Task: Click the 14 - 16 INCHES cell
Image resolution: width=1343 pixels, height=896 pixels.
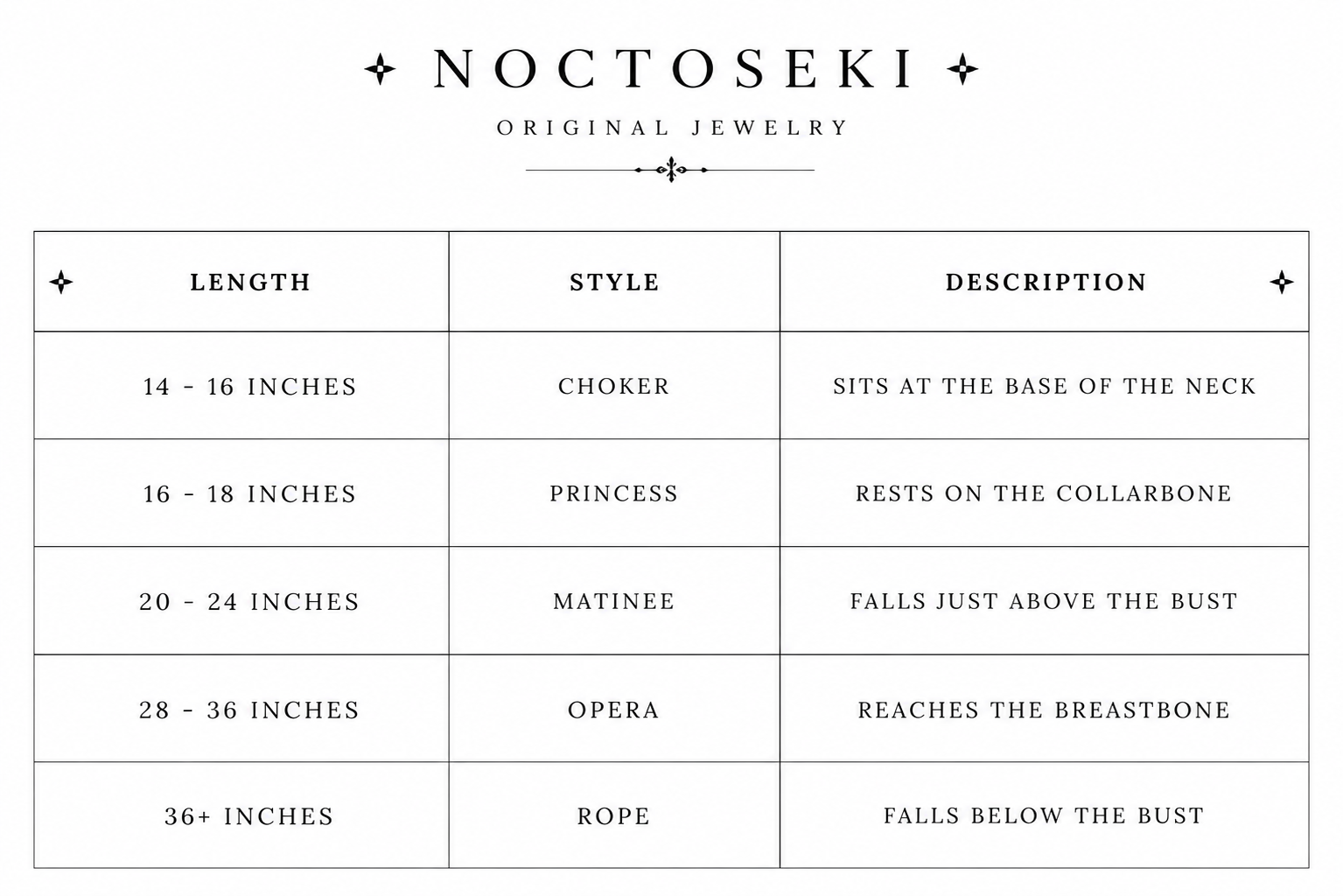Action: (x=241, y=386)
